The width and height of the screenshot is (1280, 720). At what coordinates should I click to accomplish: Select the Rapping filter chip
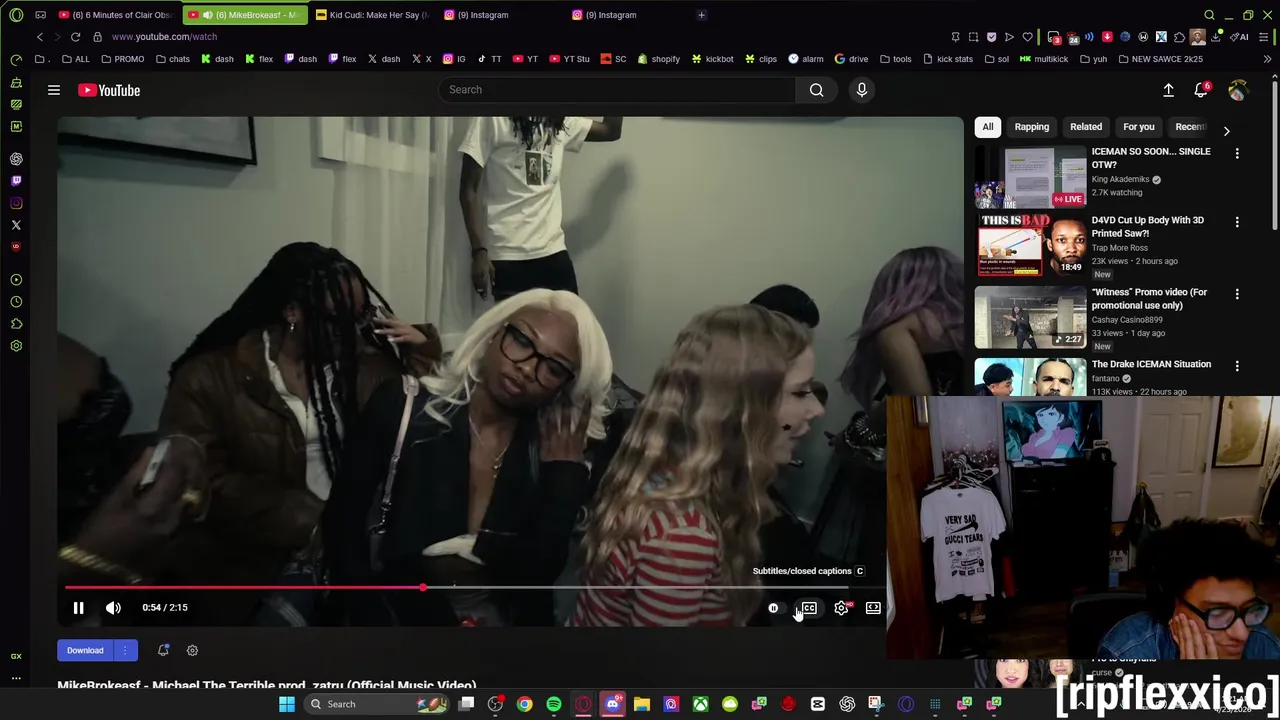(1032, 127)
